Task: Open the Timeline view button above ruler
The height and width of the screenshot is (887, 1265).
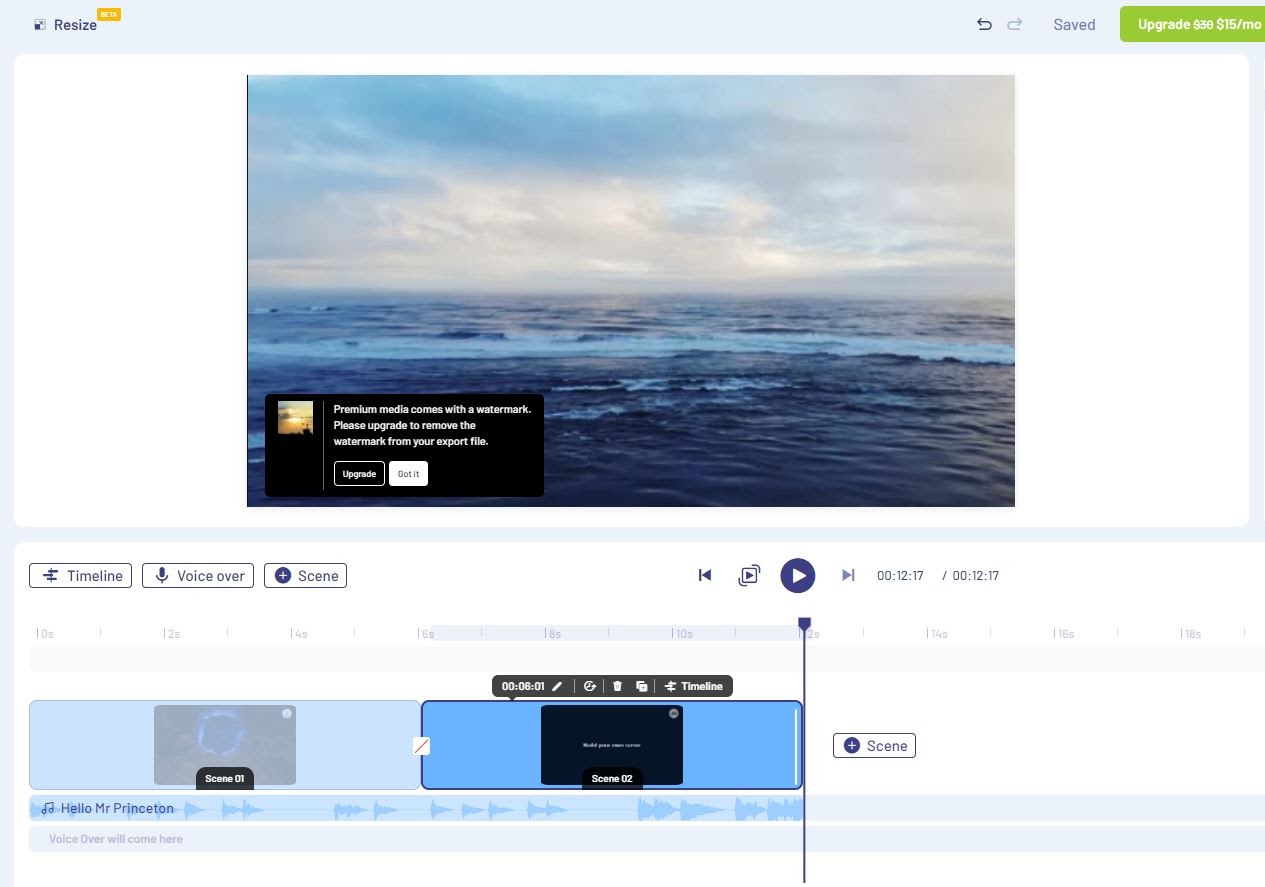Action: tap(80, 575)
